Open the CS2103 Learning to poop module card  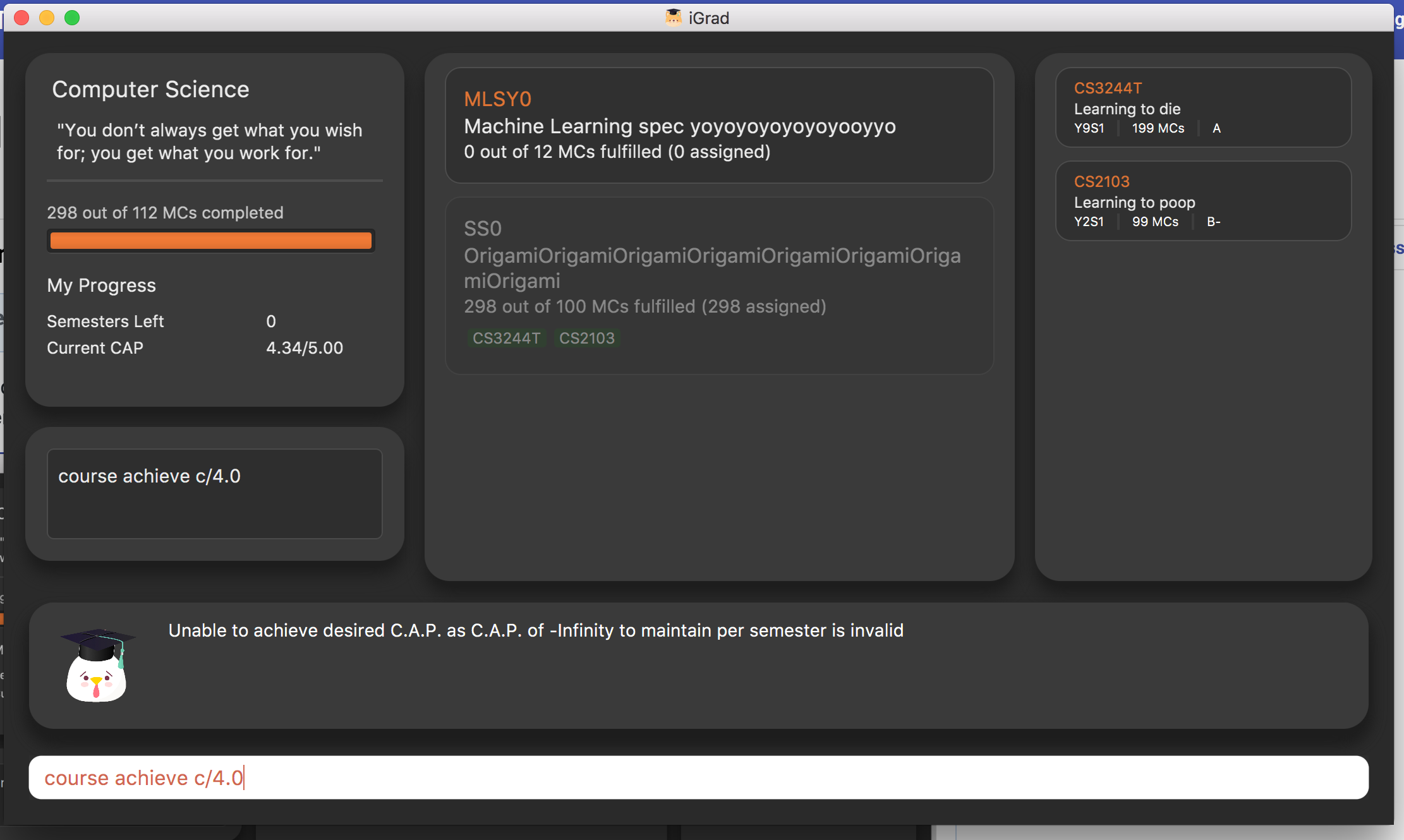click(1203, 201)
